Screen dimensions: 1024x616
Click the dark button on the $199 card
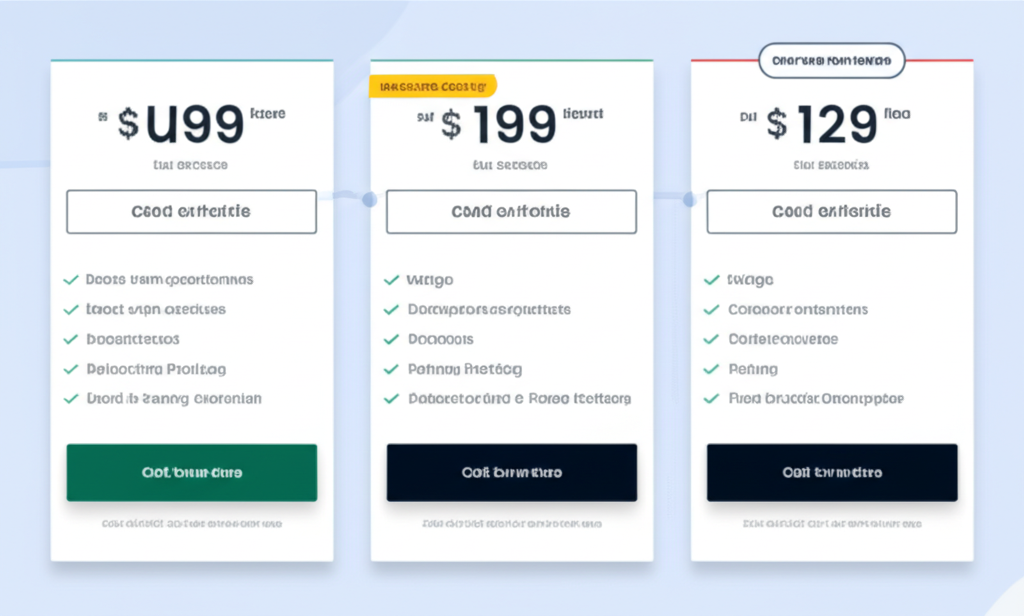tap(511, 472)
